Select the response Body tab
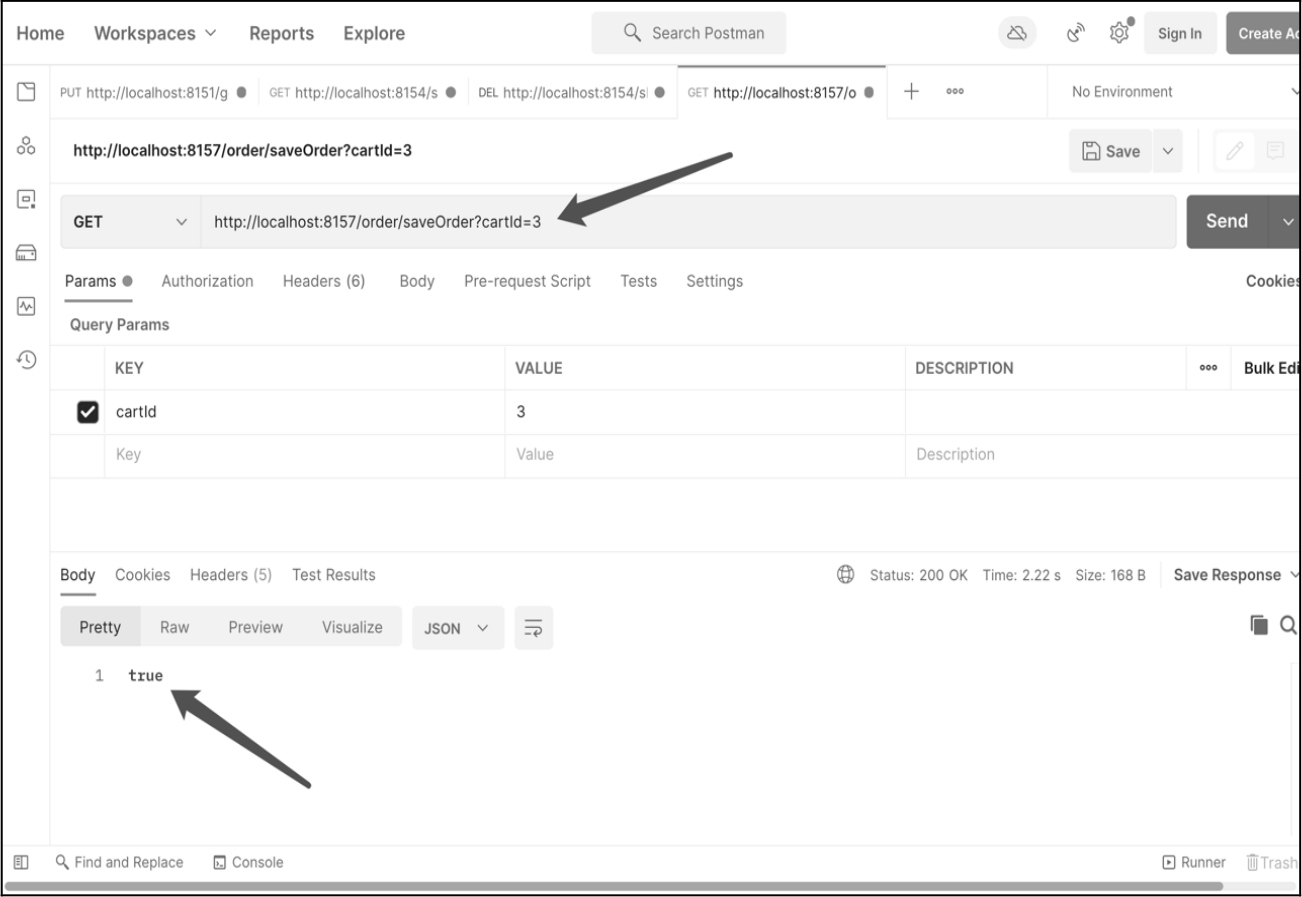1302x897 pixels. [x=78, y=575]
